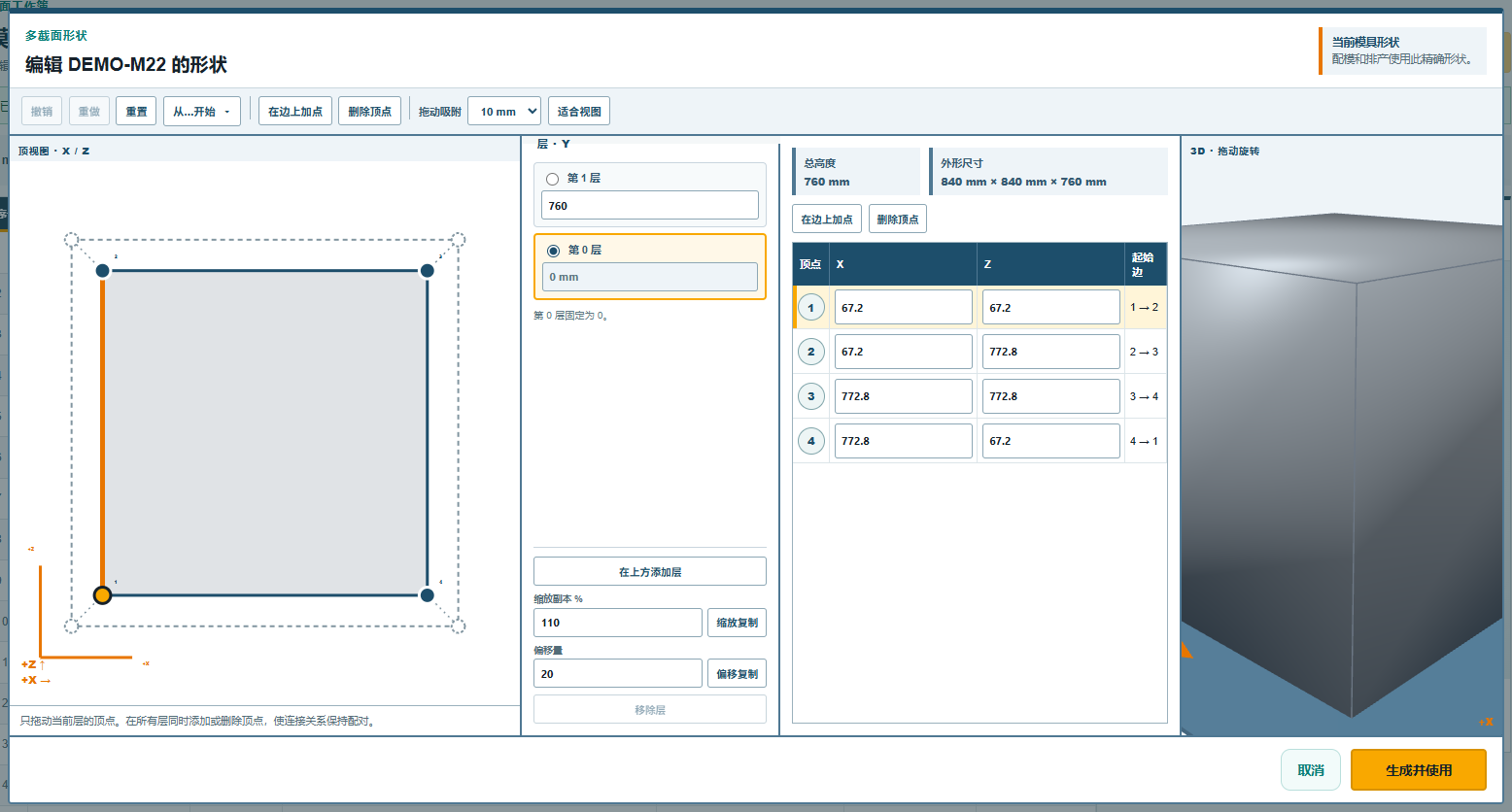The height and width of the screenshot is (812, 1512).
Task: Click the 缩放副本 % input field
Action: (618, 623)
